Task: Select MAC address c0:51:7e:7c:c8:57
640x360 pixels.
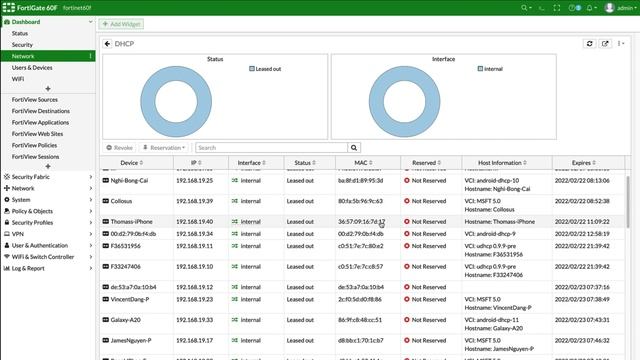Action: coord(360,267)
